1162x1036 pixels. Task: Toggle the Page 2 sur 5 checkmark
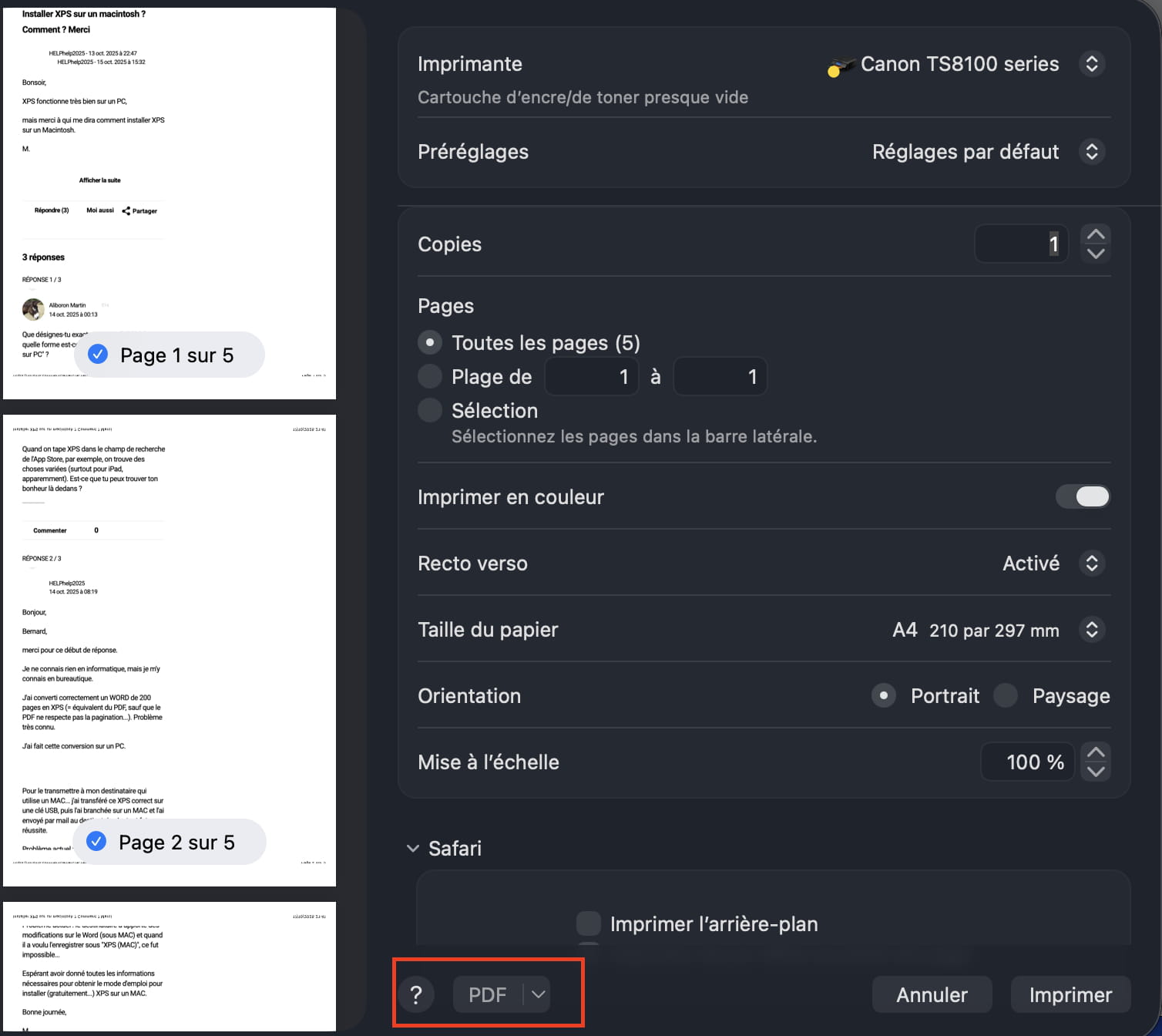pyautogui.click(x=96, y=842)
